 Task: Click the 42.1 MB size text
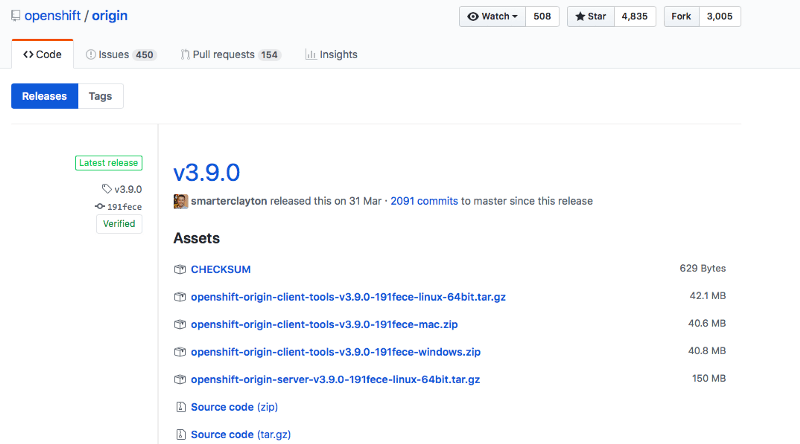pyautogui.click(x=708, y=296)
